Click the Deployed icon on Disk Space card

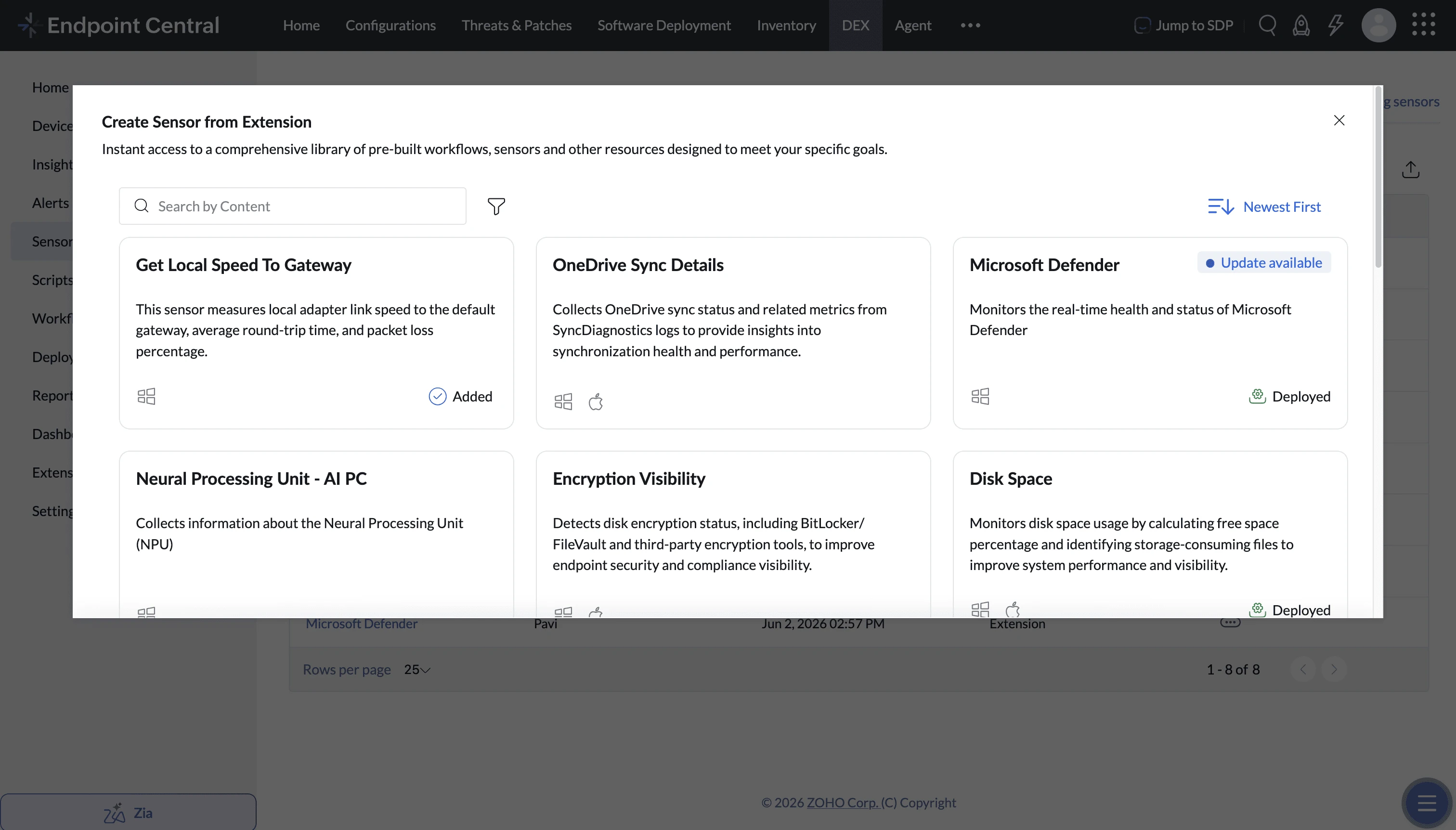[1257, 610]
